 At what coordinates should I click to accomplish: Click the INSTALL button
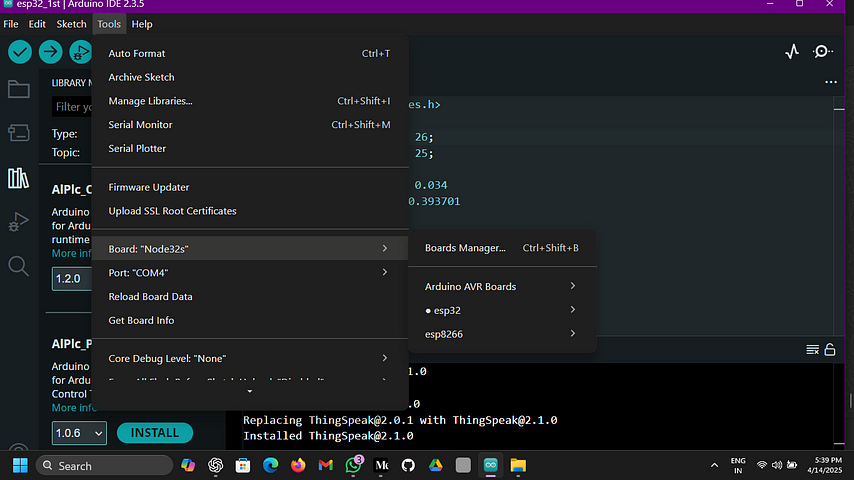(155, 433)
